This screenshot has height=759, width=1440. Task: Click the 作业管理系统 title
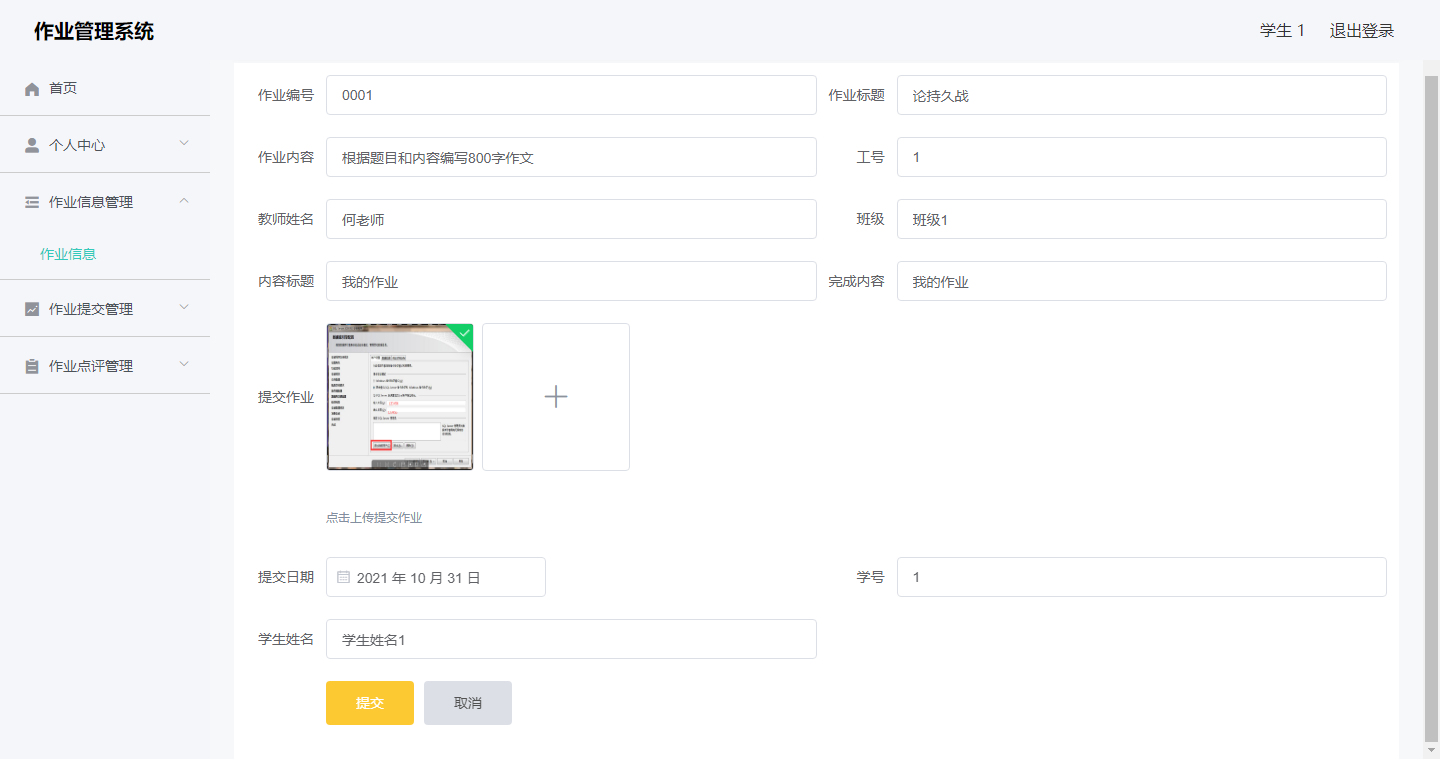[94, 31]
